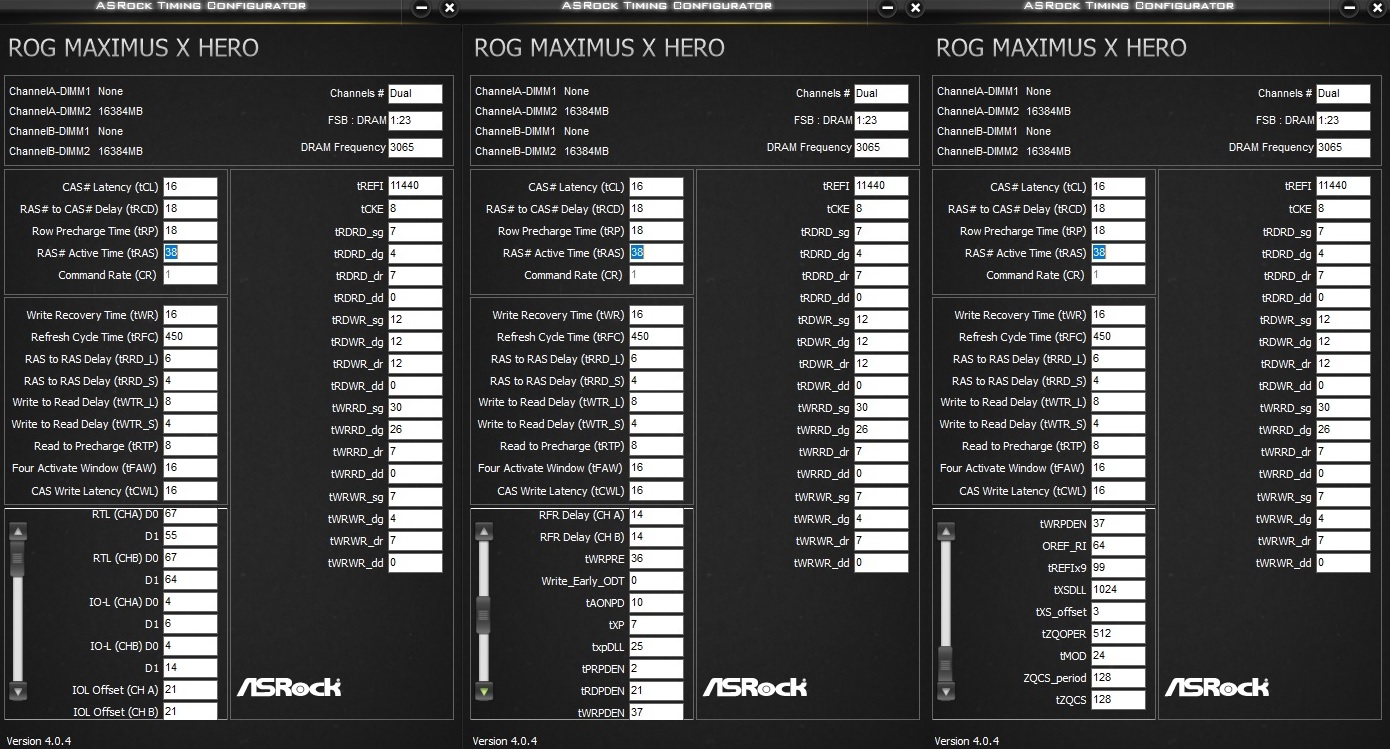Image resolution: width=1390 pixels, height=749 pixels.
Task: Select the tRDPDEN value field
Action: click(x=656, y=690)
